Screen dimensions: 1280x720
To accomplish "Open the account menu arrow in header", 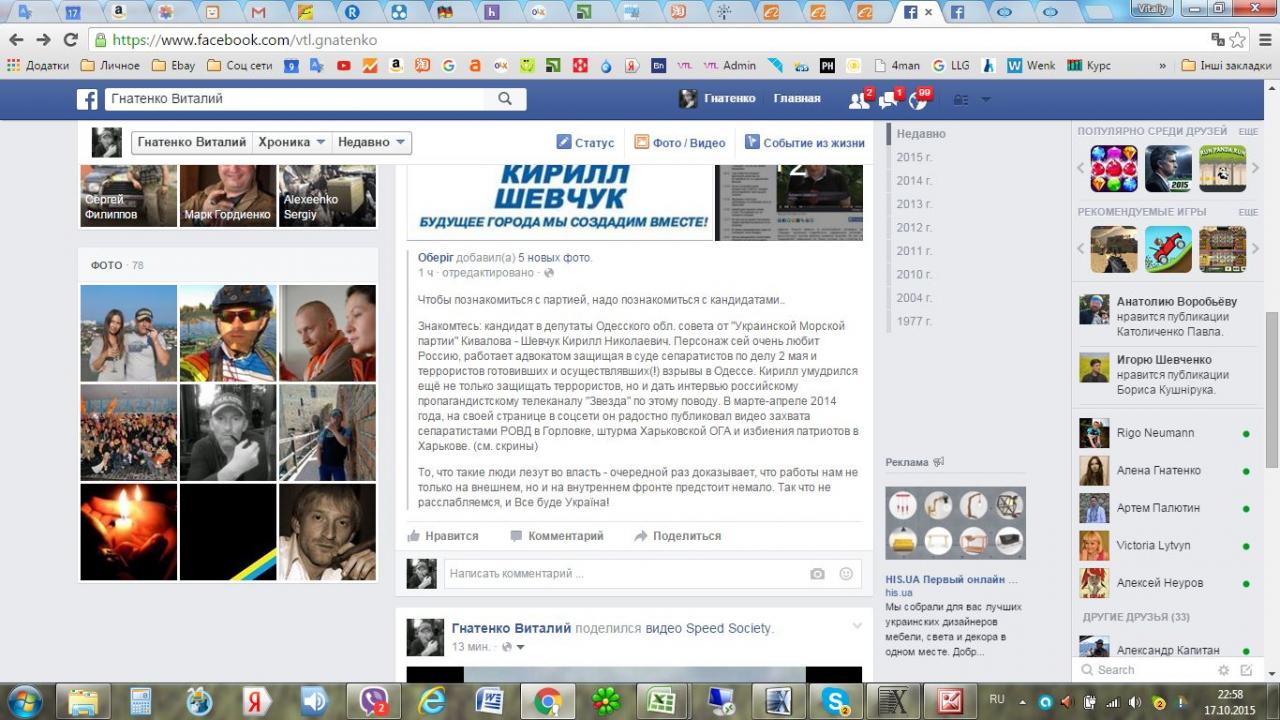I will 986,99.
